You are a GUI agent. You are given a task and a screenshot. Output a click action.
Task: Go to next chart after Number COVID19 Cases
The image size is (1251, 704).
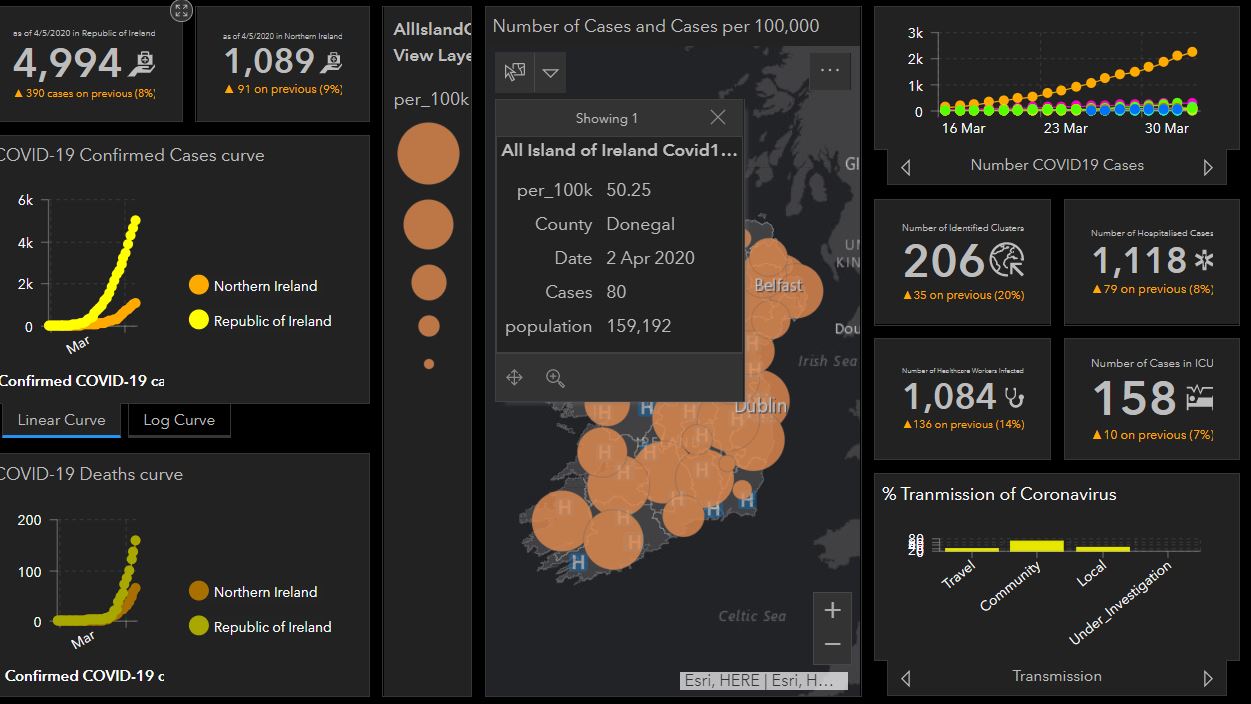coord(1208,167)
